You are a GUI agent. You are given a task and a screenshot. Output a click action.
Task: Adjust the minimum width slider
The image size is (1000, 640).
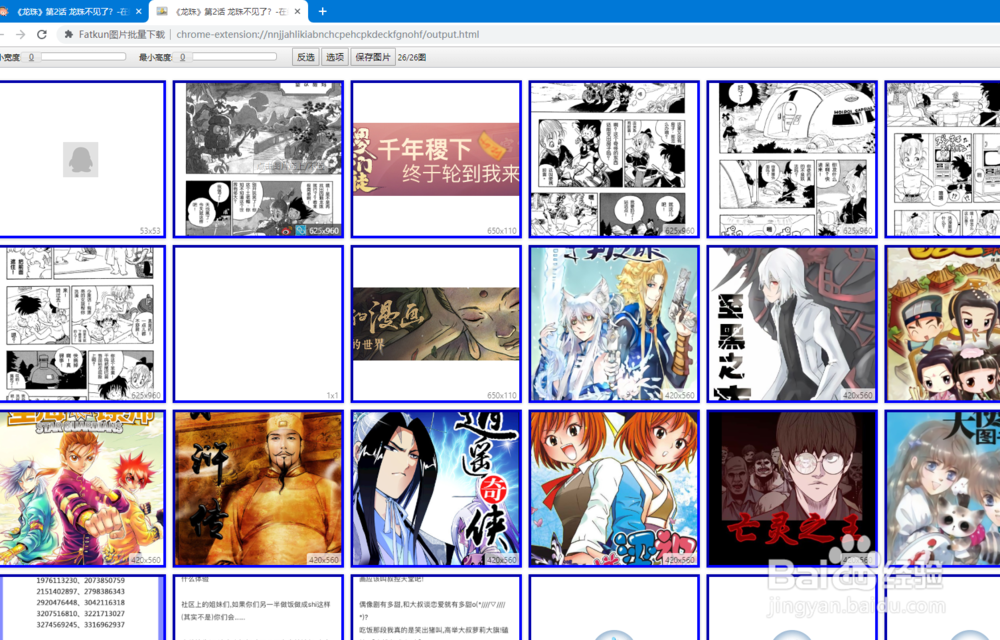point(83,57)
